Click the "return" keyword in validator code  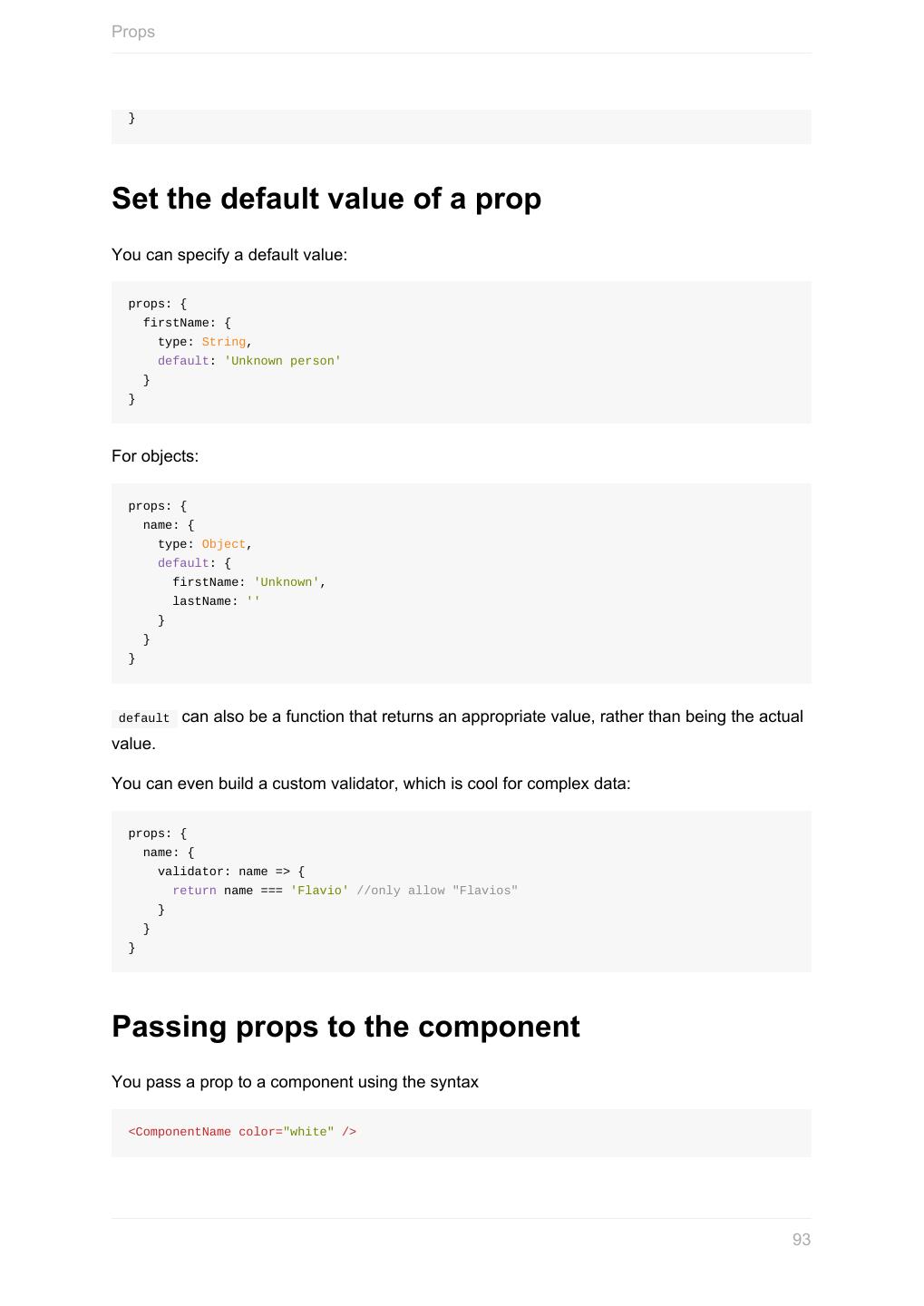(194, 891)
